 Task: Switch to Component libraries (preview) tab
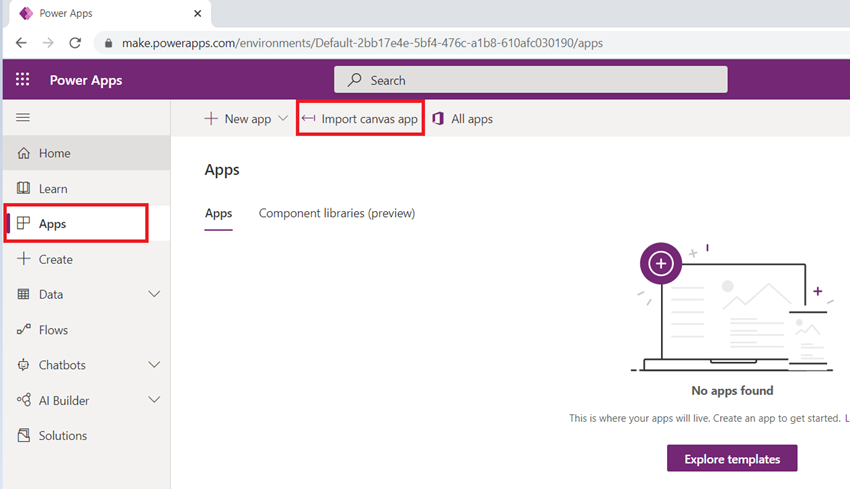tap(337, 213)
